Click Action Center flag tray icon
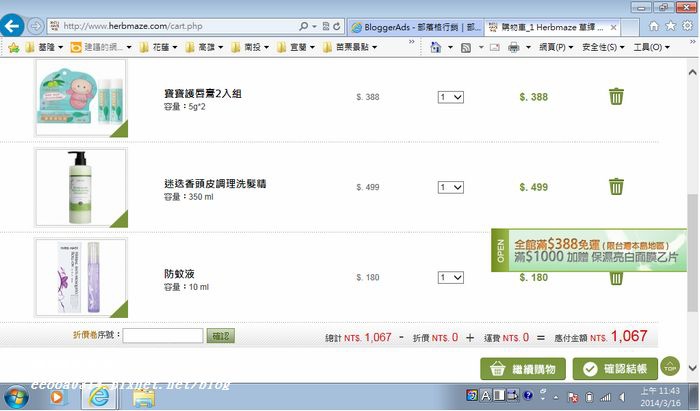 [573, 397]
